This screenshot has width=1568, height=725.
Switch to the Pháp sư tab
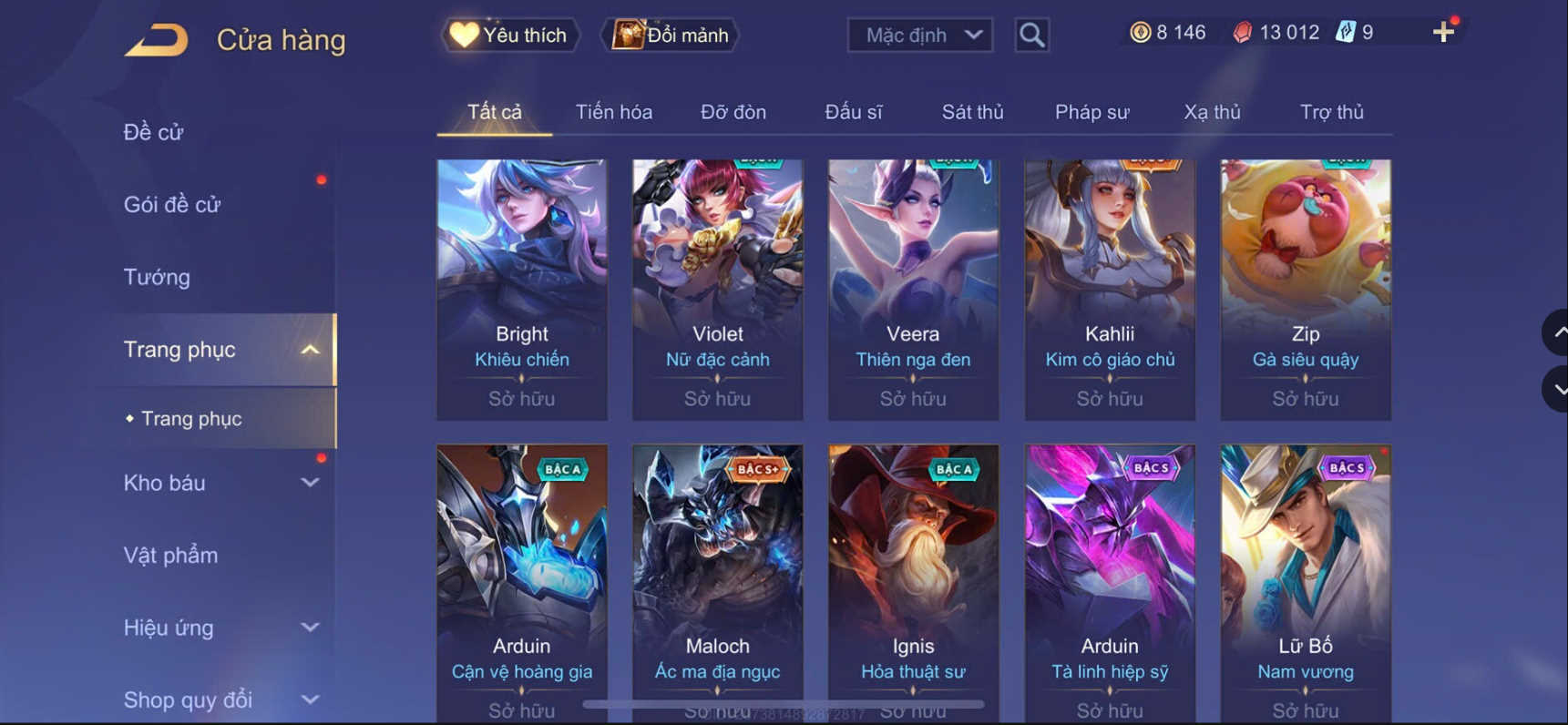click(1091, 112)
